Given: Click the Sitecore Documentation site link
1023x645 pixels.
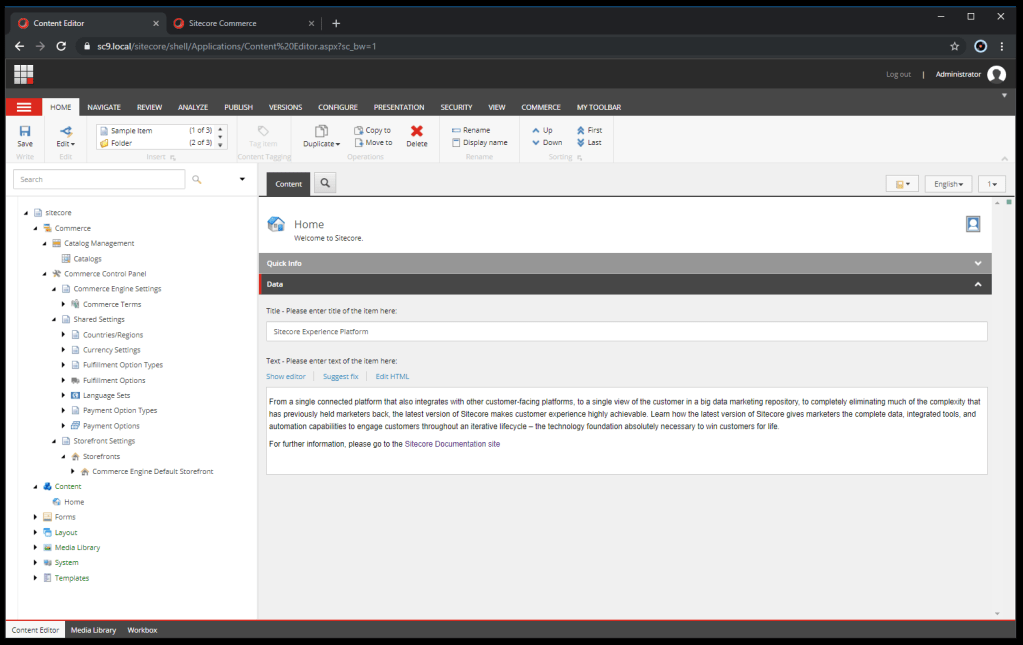Looking at the screenshot, I should [x=452, y=443].
